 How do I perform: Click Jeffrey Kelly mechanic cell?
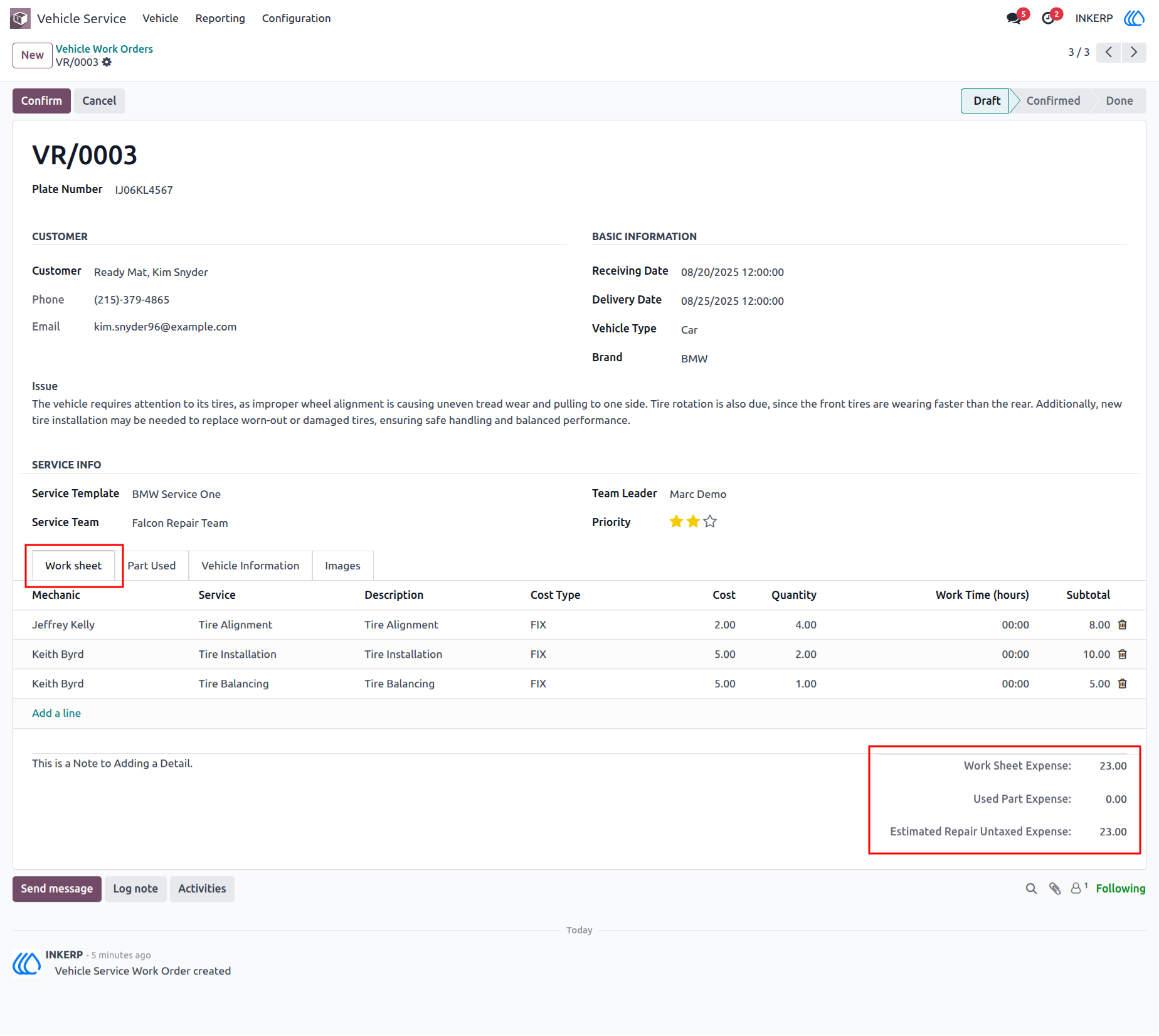coord(63,625)
